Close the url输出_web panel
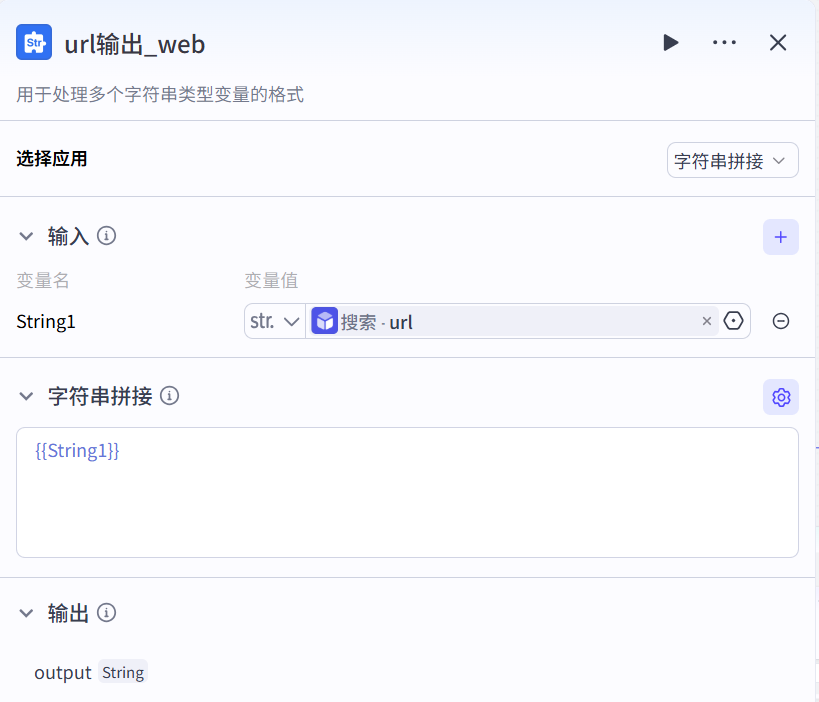 [778, 42]
